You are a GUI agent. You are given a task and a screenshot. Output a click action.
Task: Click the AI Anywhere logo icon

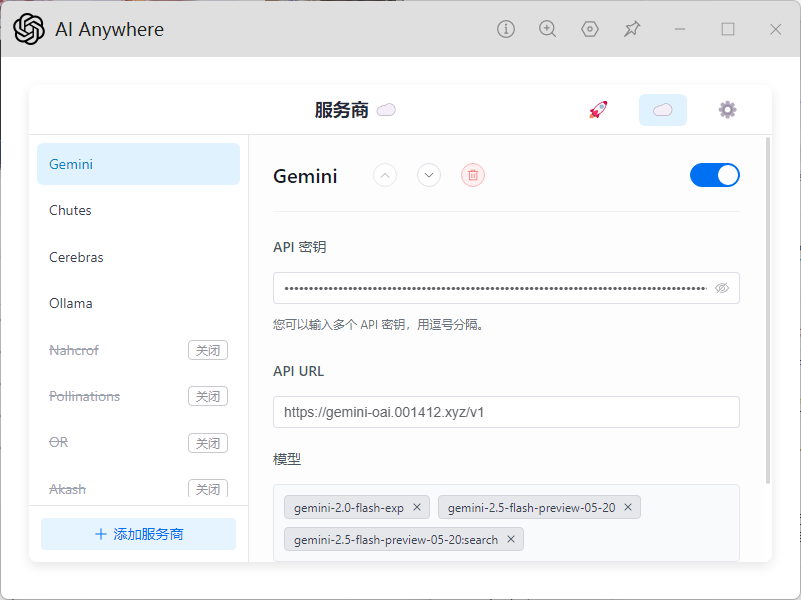29,29
